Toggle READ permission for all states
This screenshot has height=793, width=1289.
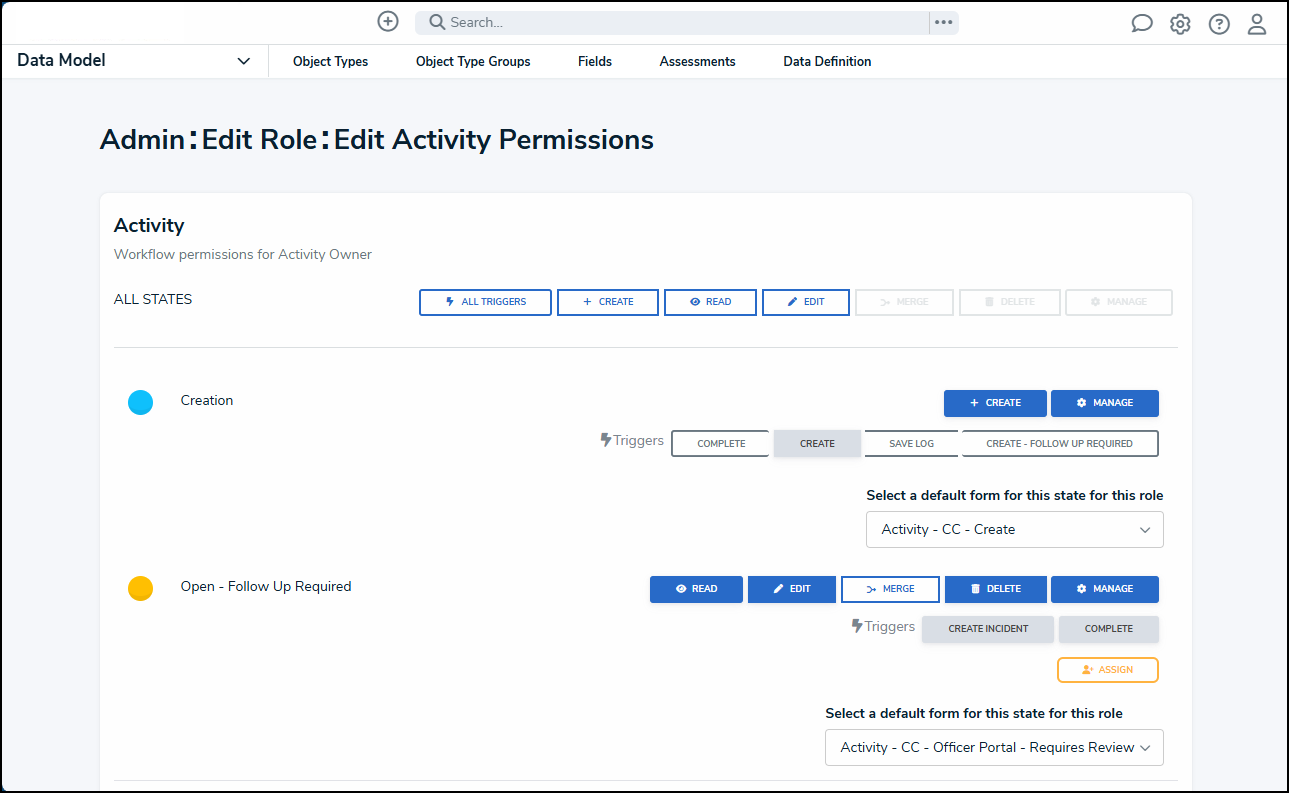(x=710, y=302)
